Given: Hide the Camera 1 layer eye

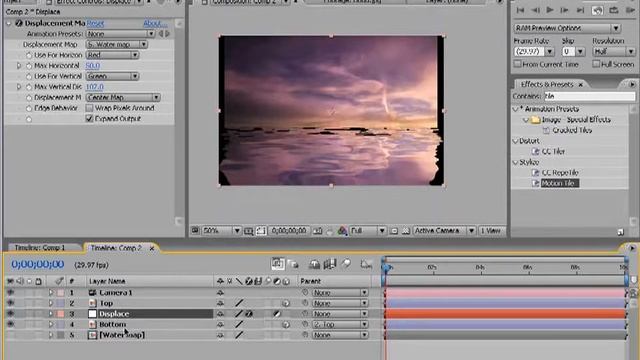Looking at the screenshot, I should click(x=10, y=293).
